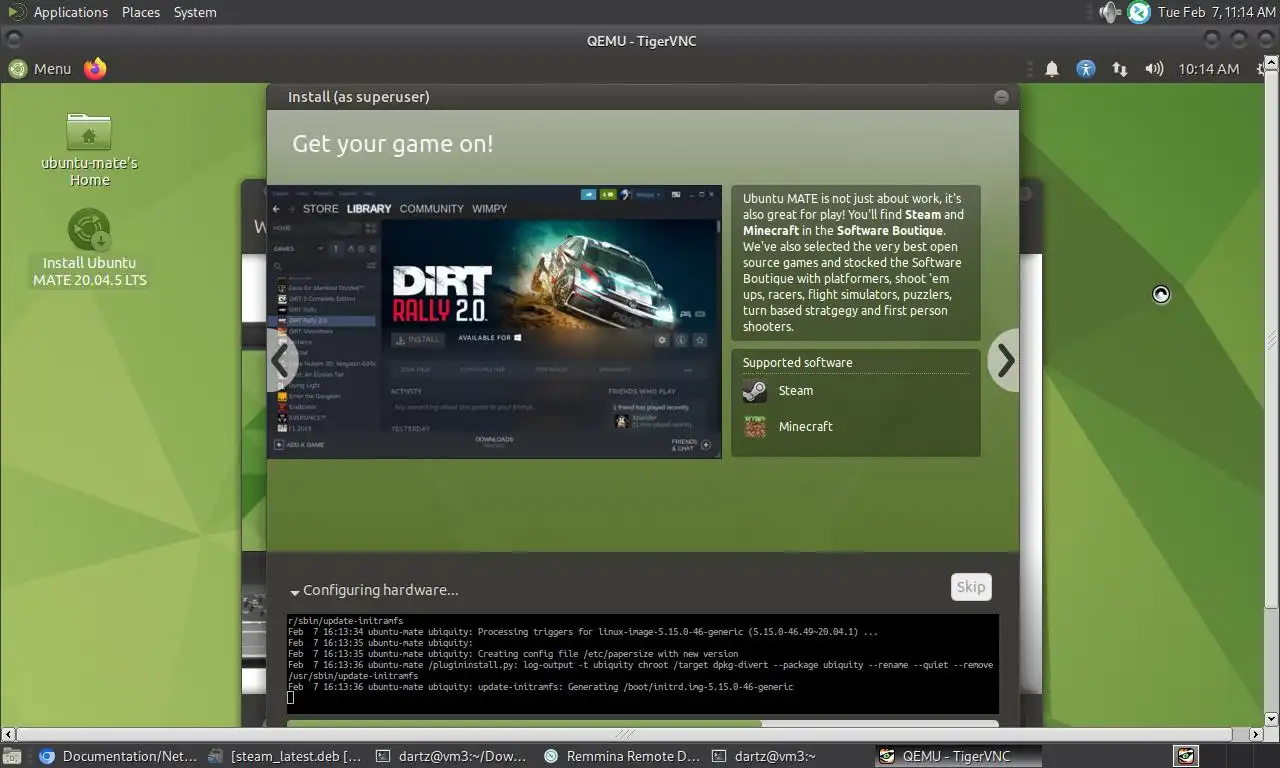1280x768 pixels.
Task: Click the Minecraft label in Supported software
Action: [x=806, y=427]
